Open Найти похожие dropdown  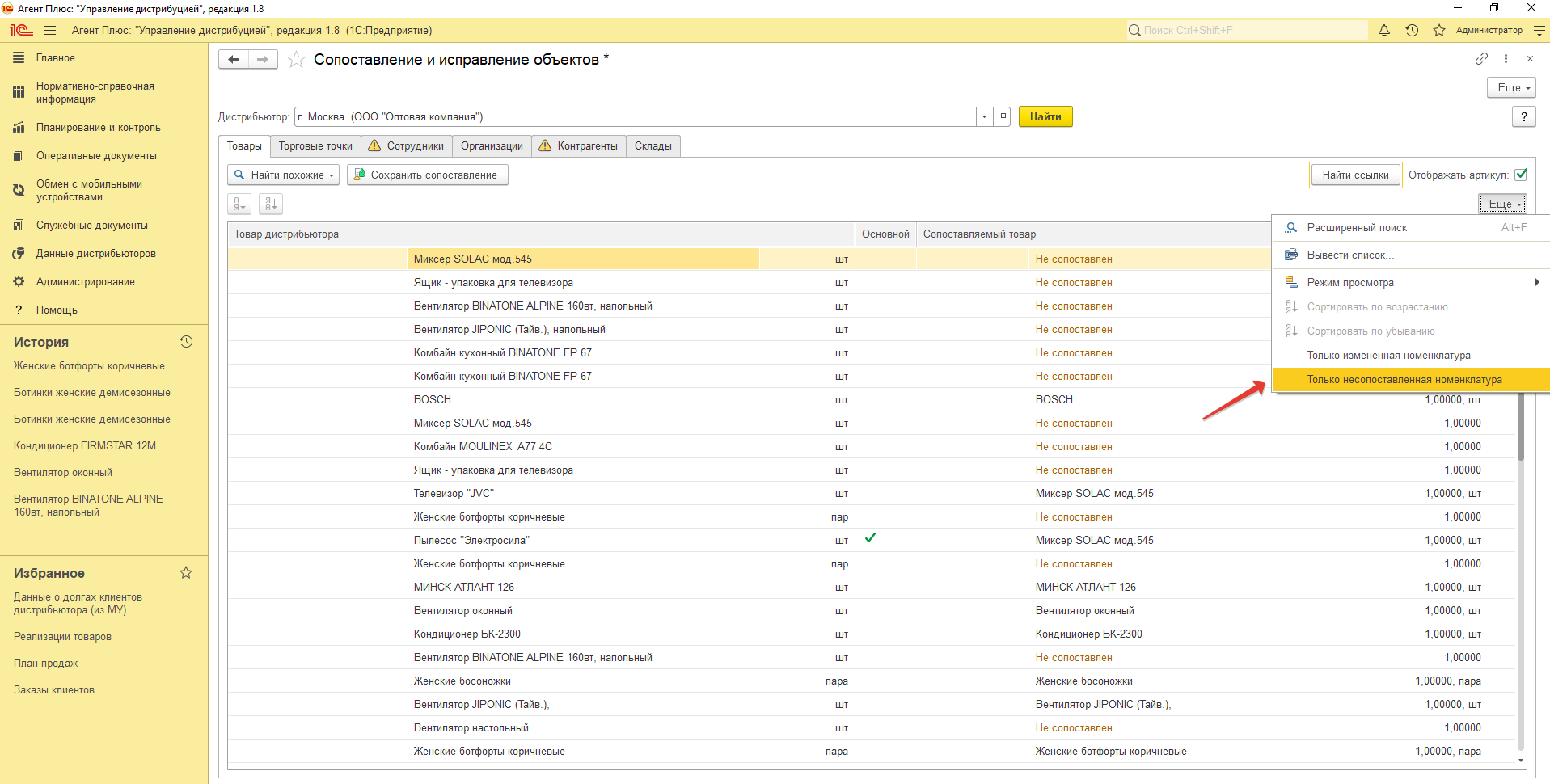click(284, 175)
